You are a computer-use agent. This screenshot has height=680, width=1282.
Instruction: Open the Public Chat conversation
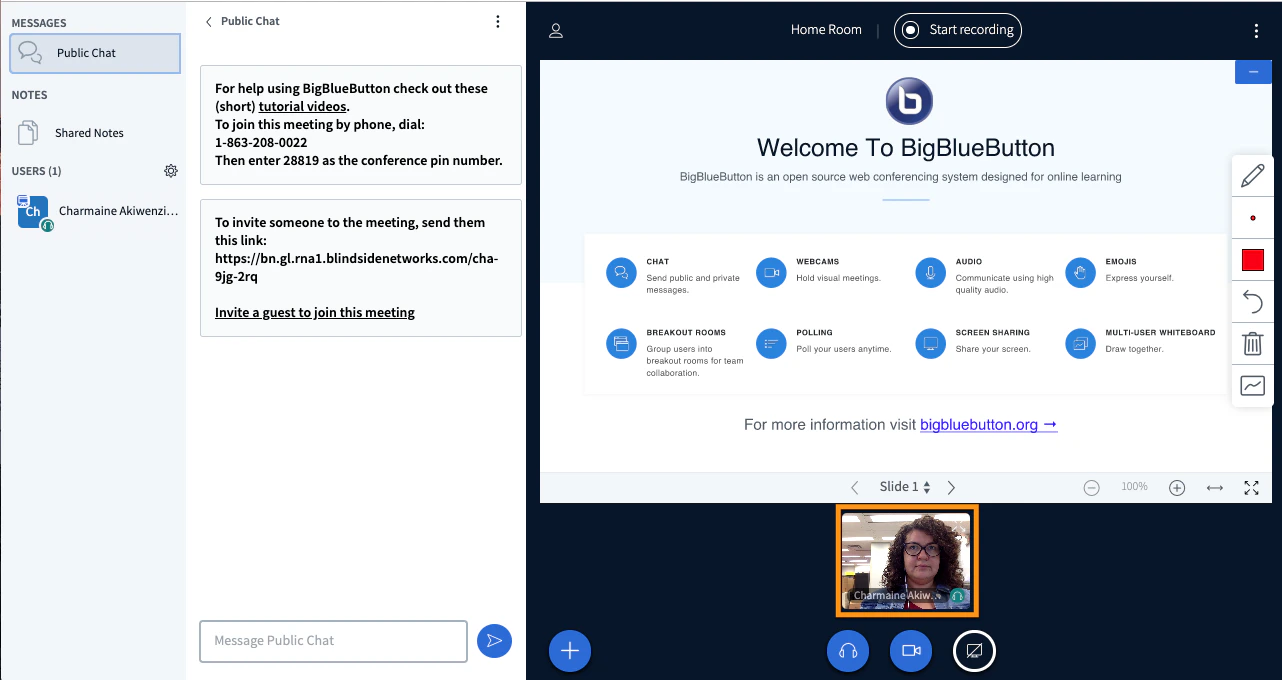click(95, 53)
